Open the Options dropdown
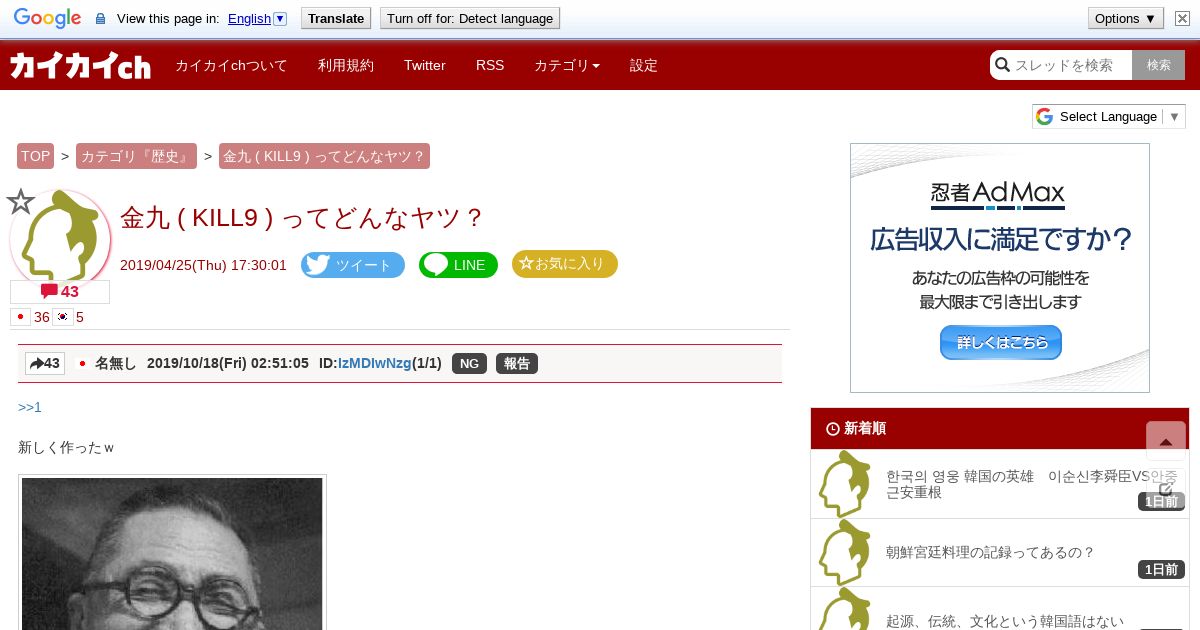 tap(1125, 18)
